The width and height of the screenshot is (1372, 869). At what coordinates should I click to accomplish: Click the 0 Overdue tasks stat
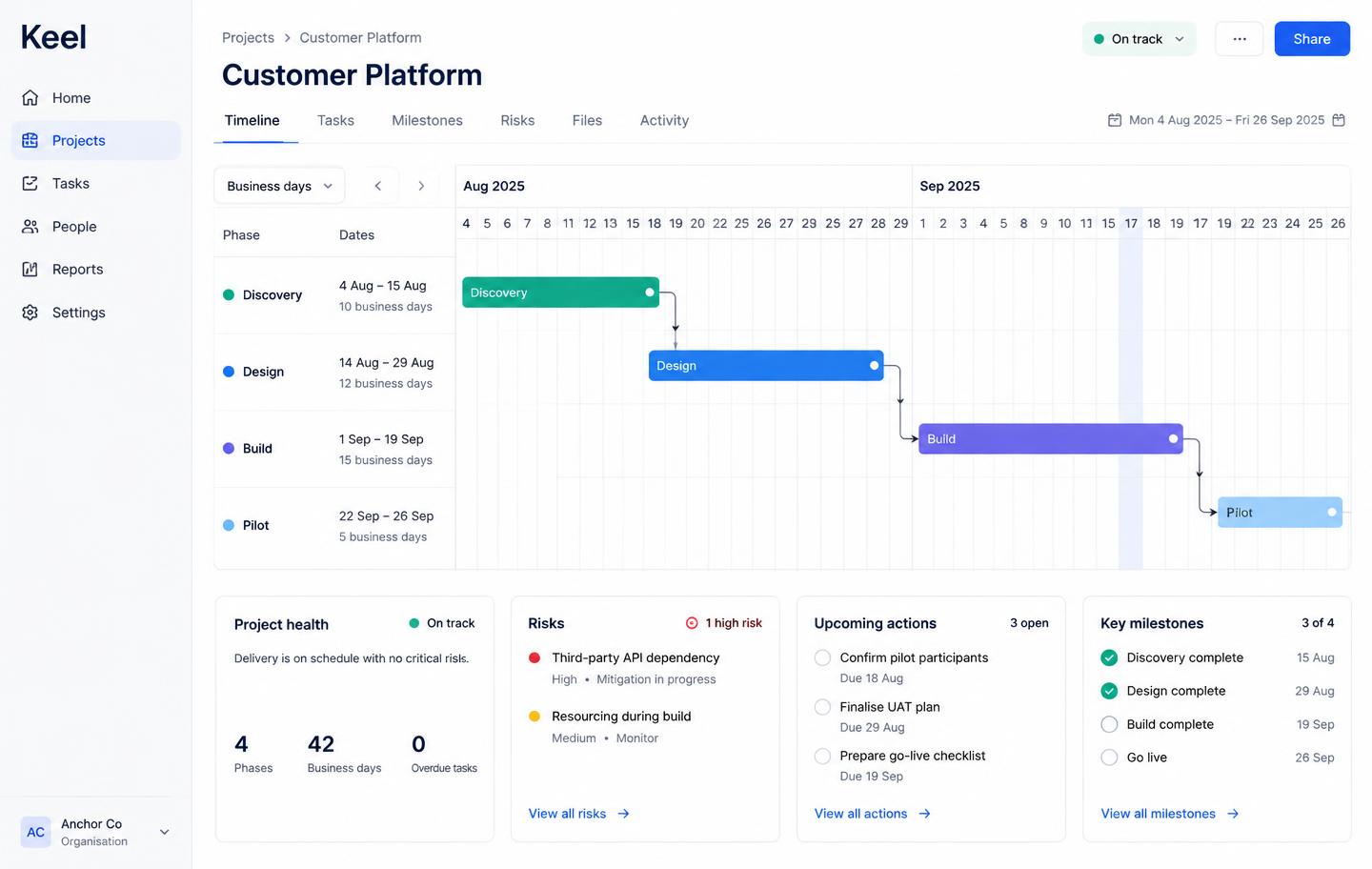coord(444,753)
